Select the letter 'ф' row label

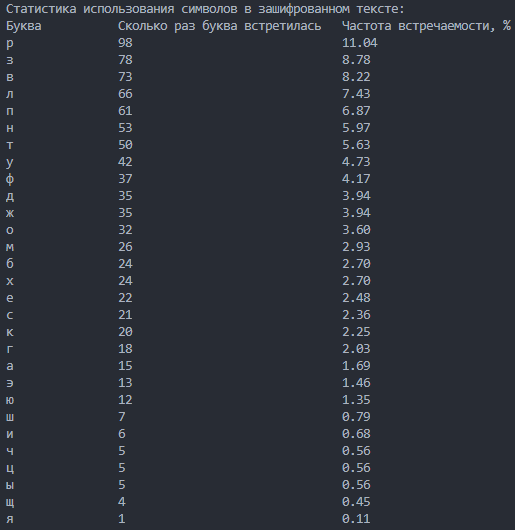[x=10, y=179]
